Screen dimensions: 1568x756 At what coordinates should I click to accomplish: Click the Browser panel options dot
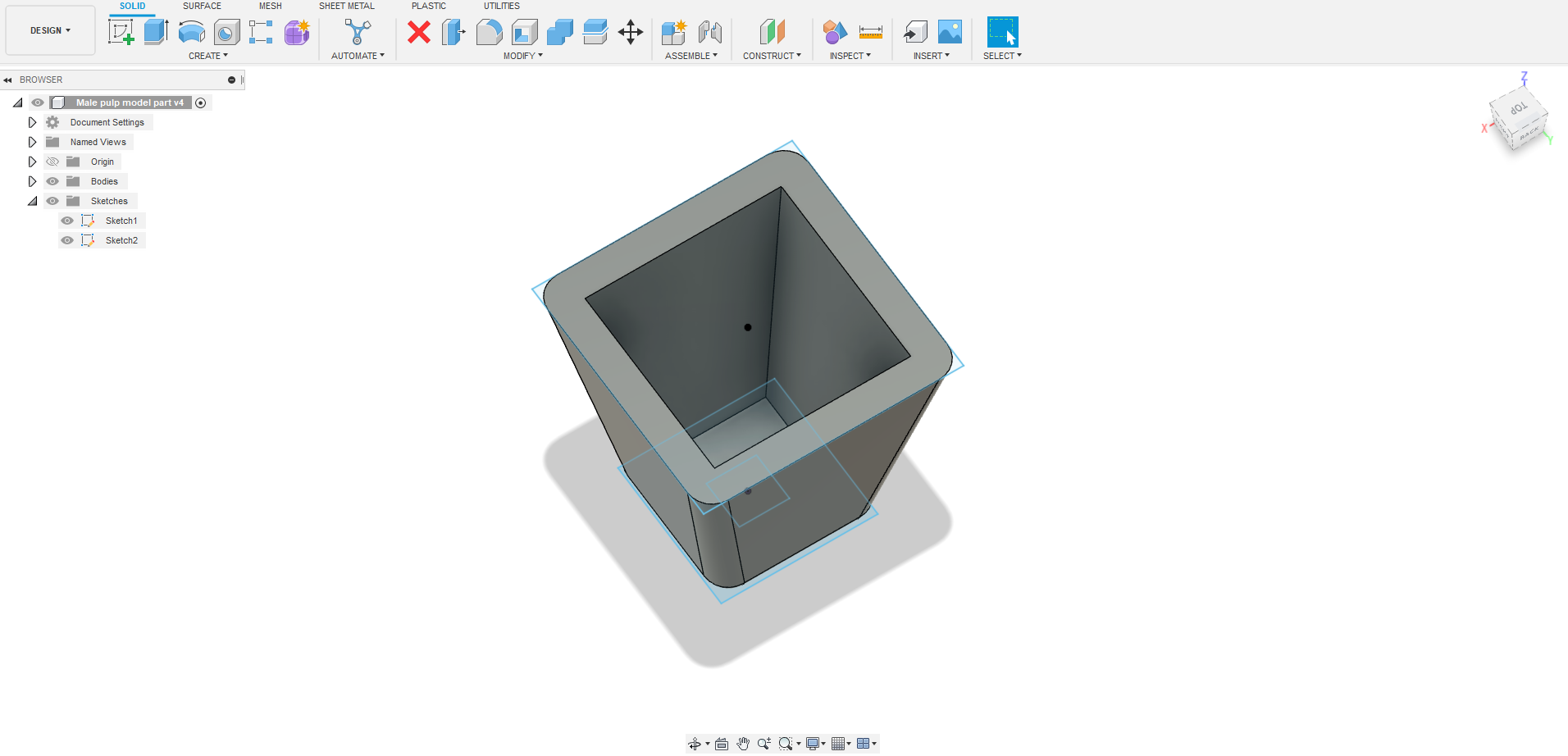231,80
